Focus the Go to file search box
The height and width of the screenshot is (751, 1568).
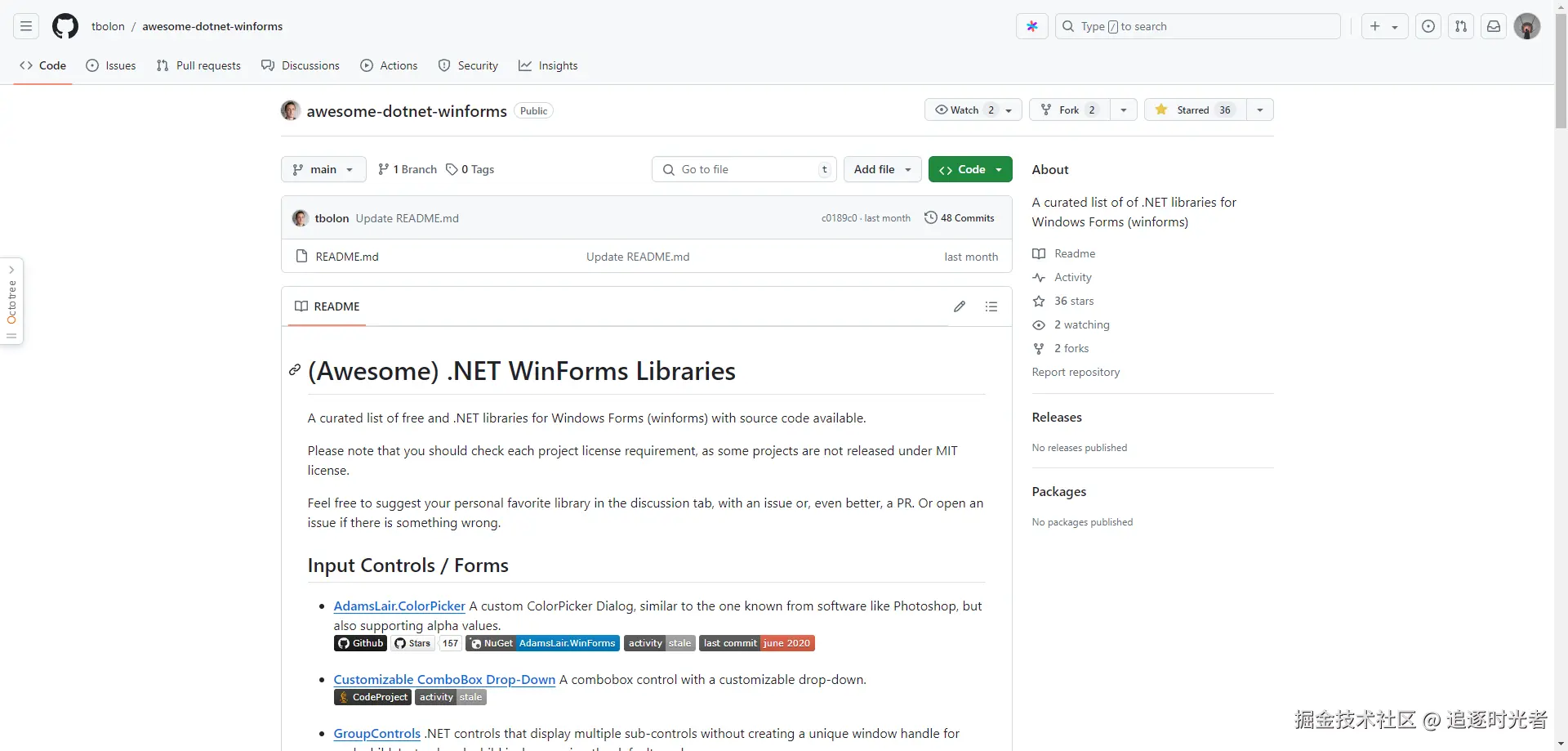coord(744,169)
